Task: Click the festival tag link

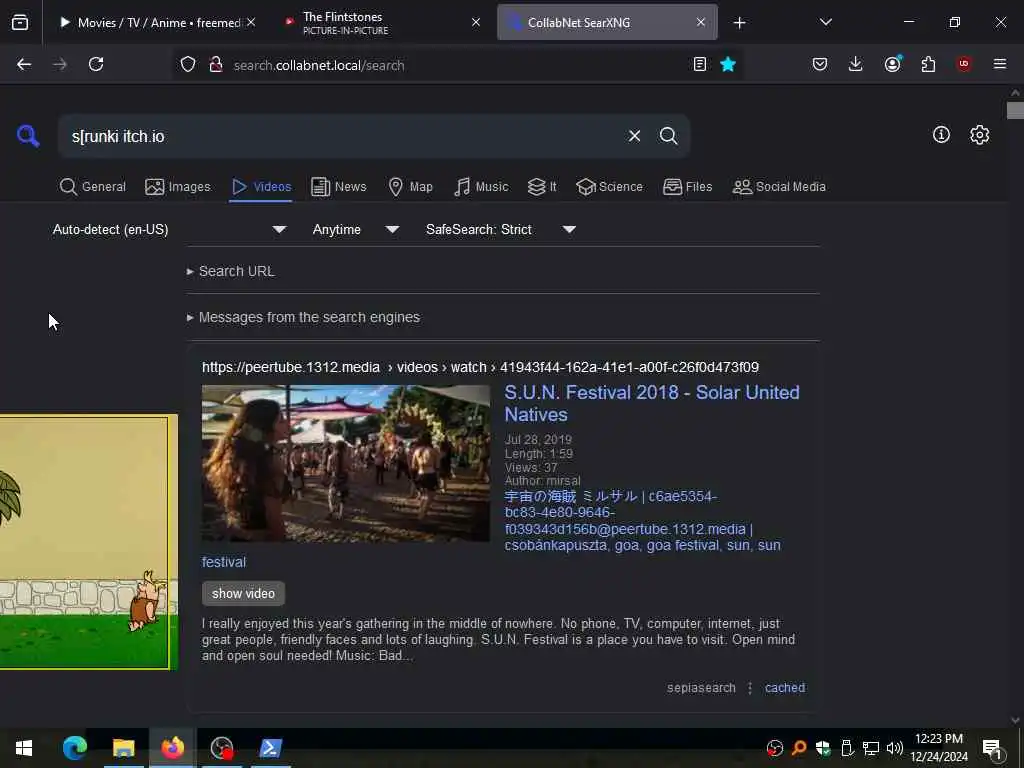Action: (223, 562)
